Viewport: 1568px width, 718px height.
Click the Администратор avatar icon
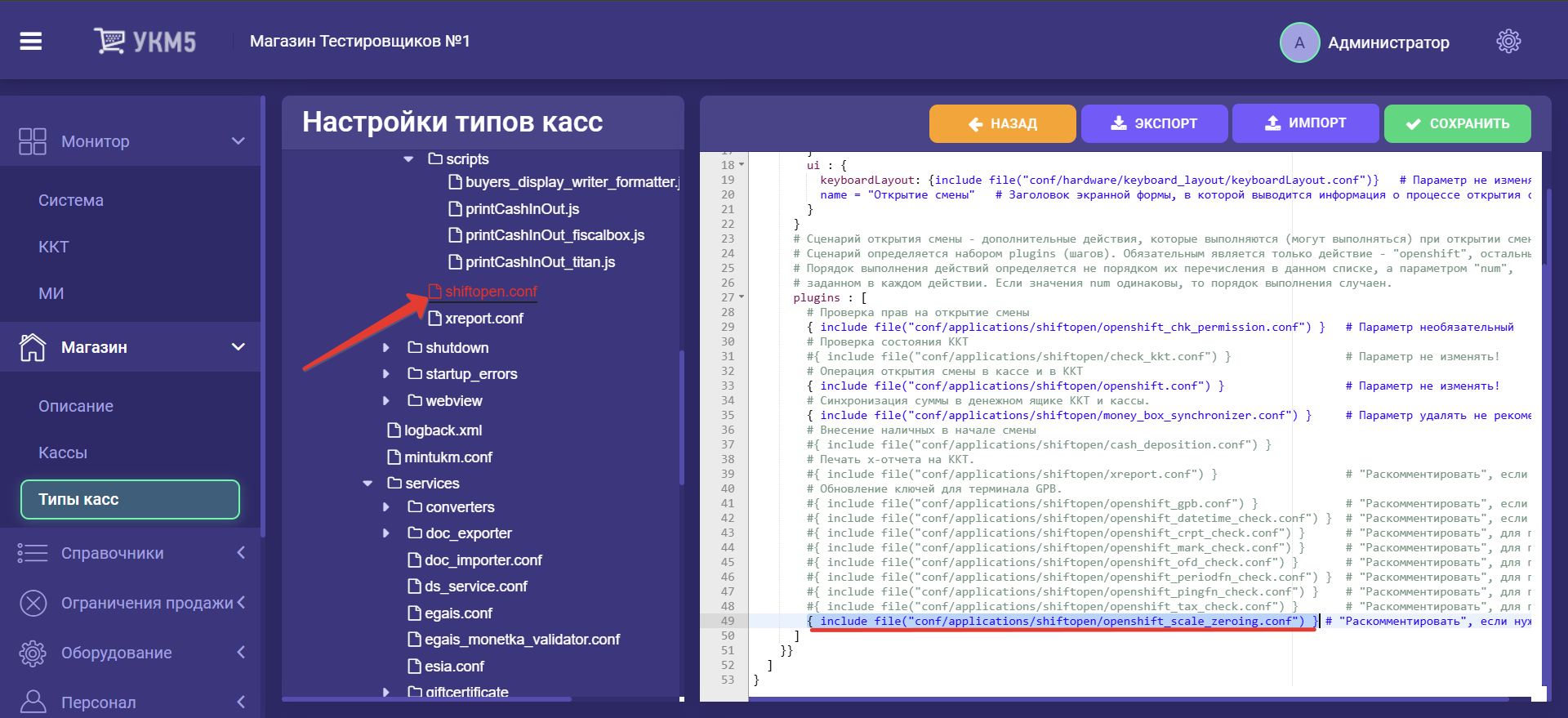(x=1298, y=42)
